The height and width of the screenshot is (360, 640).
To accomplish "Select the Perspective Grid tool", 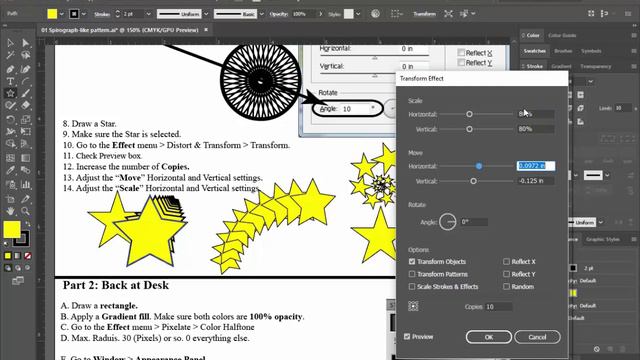I will pyautogui.click(x=25, y=144).
